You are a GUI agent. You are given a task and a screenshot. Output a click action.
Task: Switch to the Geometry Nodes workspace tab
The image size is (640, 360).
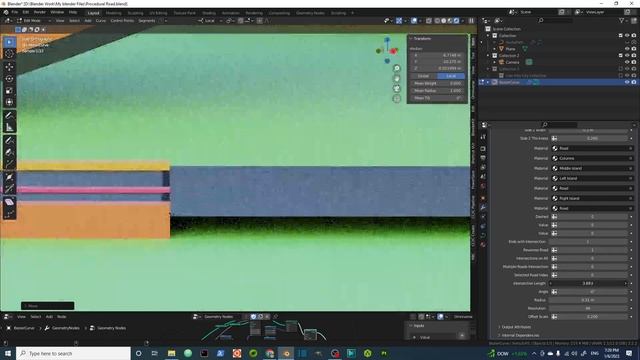click(310, 13)
